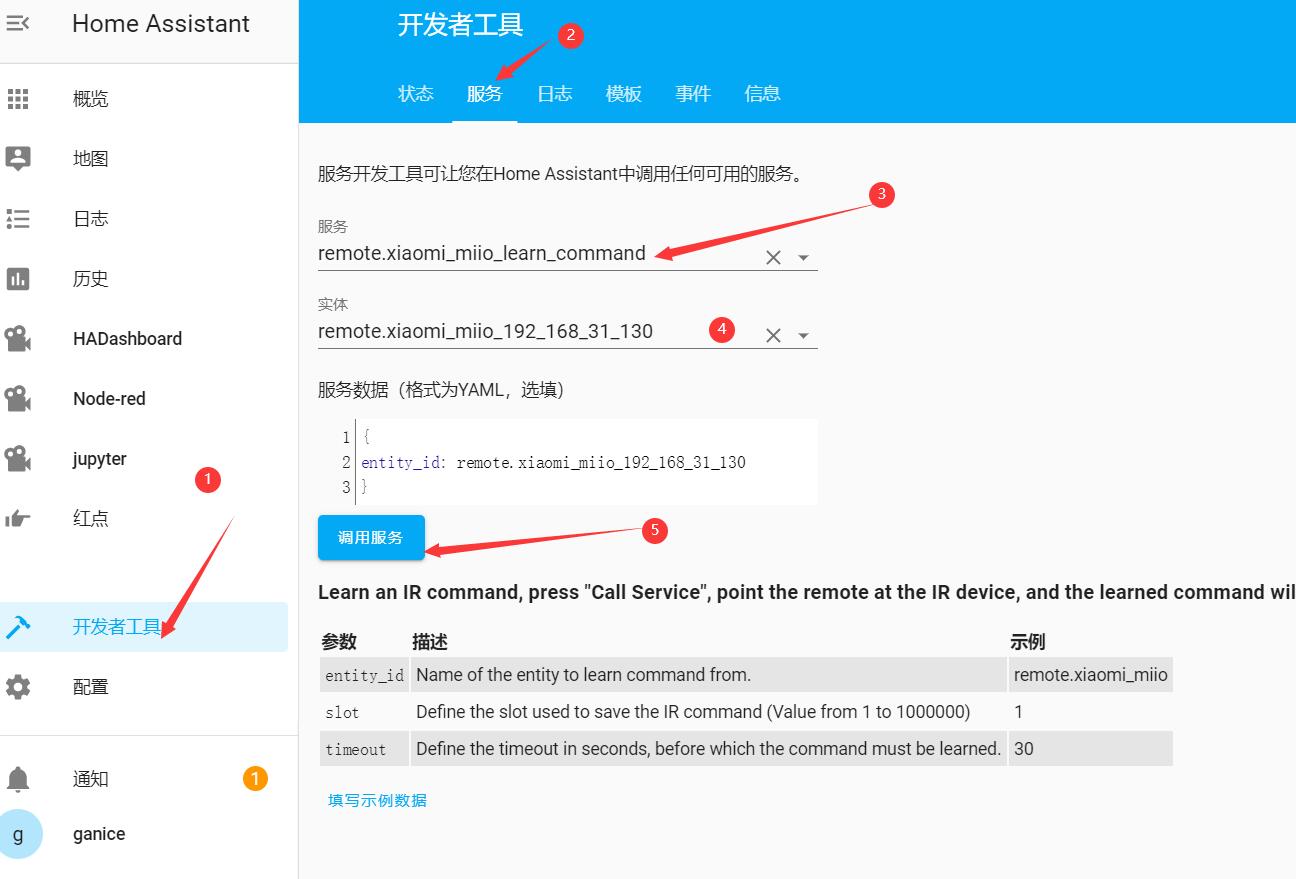
Task: Open the 服务 service dropdown arrow
Action: [x=803, y=256]
